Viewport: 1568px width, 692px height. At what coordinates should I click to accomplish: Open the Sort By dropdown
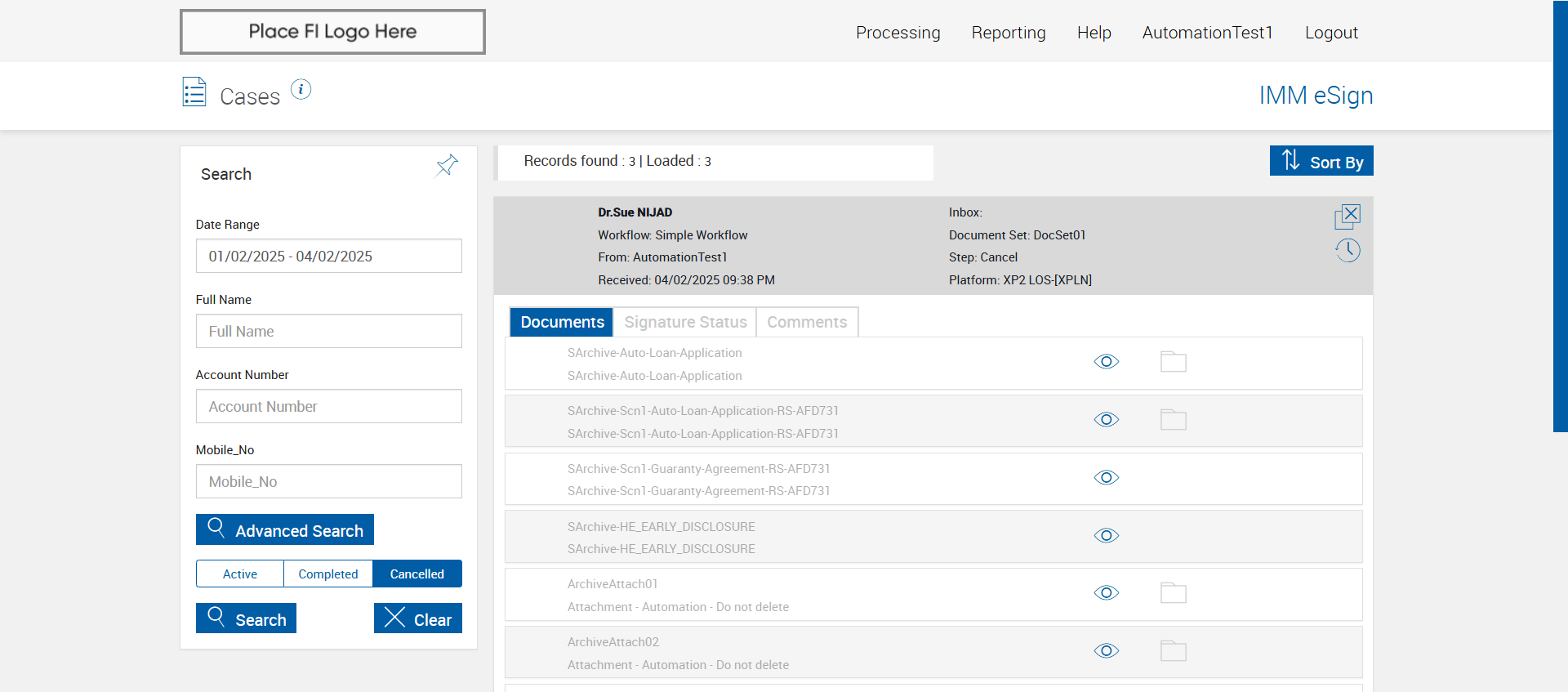1321,161
